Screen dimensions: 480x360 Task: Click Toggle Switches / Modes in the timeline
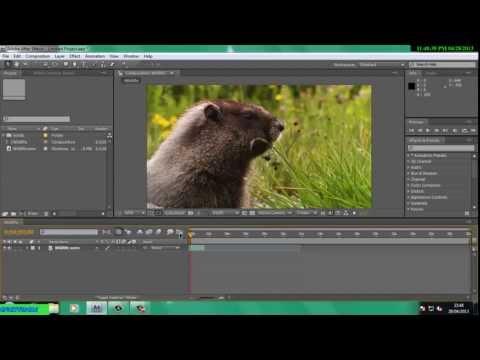click(117, 298)
